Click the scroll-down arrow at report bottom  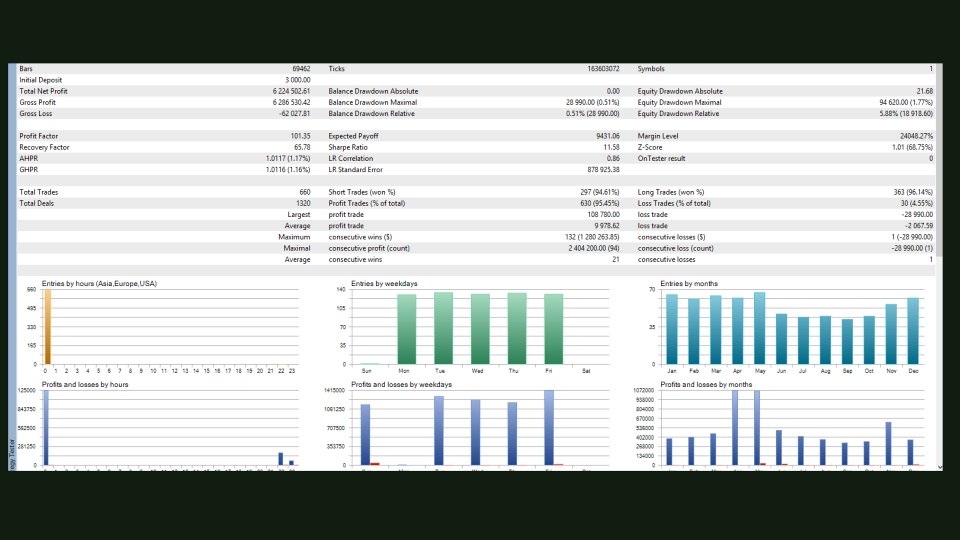click(x=940, y=467)
